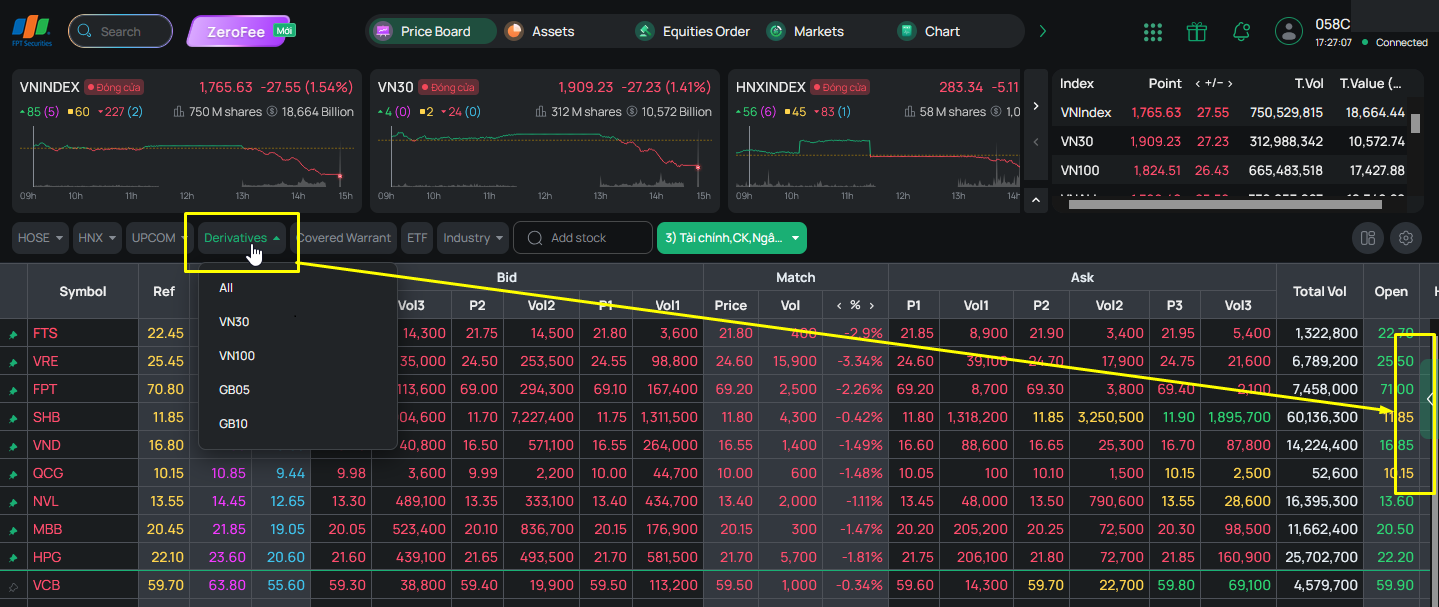1439x607 pixels.
Task: Open the apps grid icon
Action: click(x=1153, y=32)
